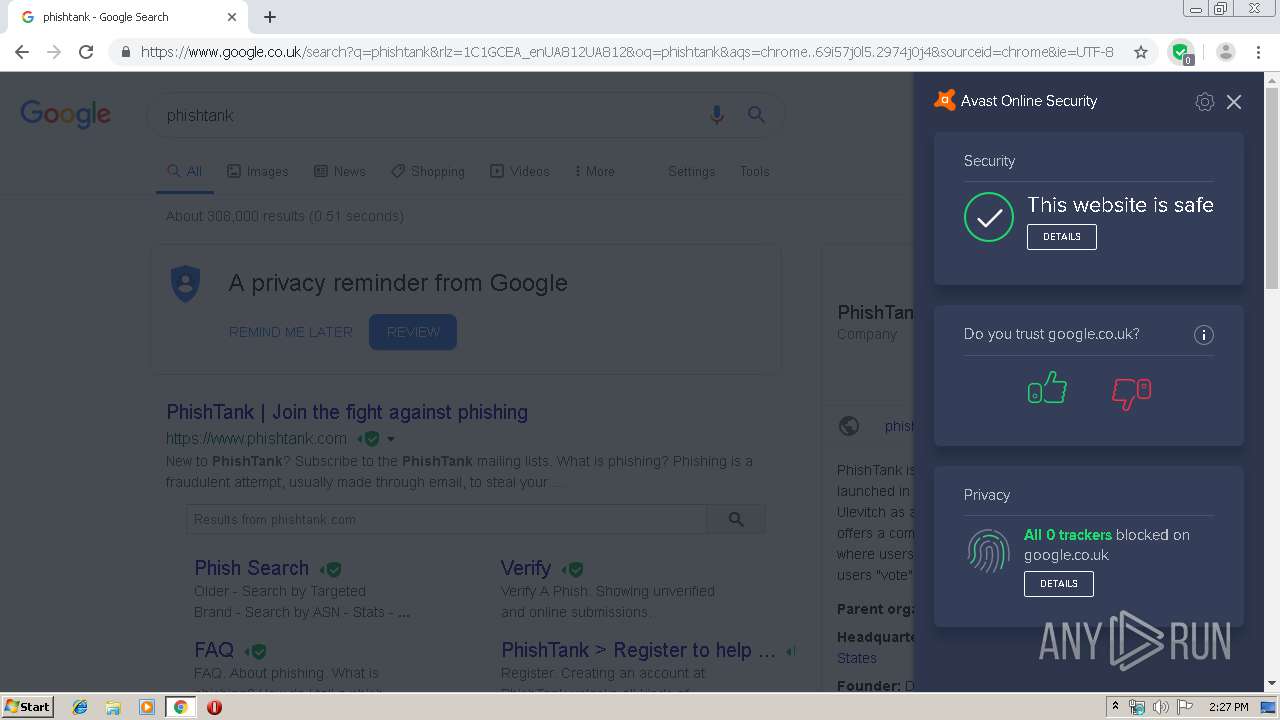Expand the More search options menu

(x=595, y=171)
